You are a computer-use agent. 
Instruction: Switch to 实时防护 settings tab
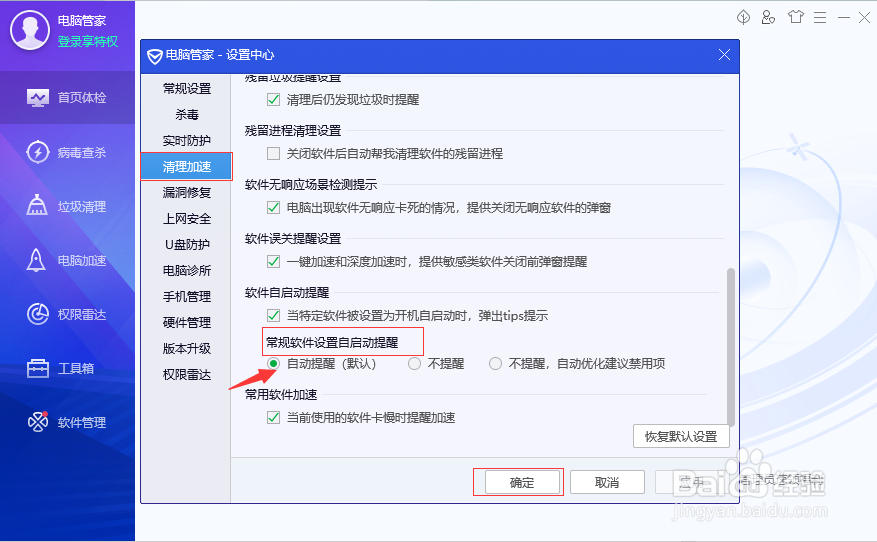tap(186, 140)
